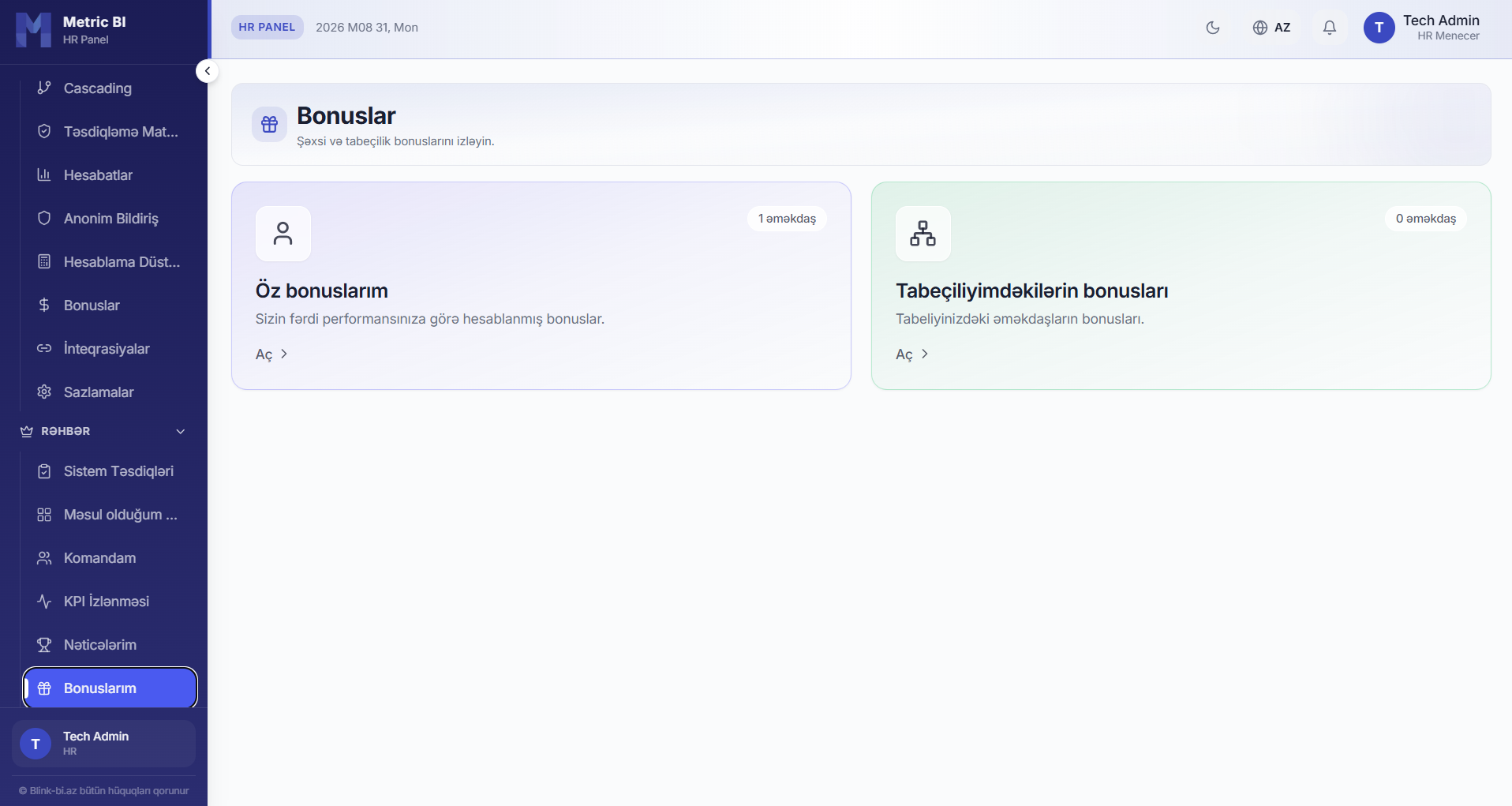The width and height of the screenshot is (1512, 806).
Task: Click Aç link on Öz bonuslarım card
Action: 271,354
